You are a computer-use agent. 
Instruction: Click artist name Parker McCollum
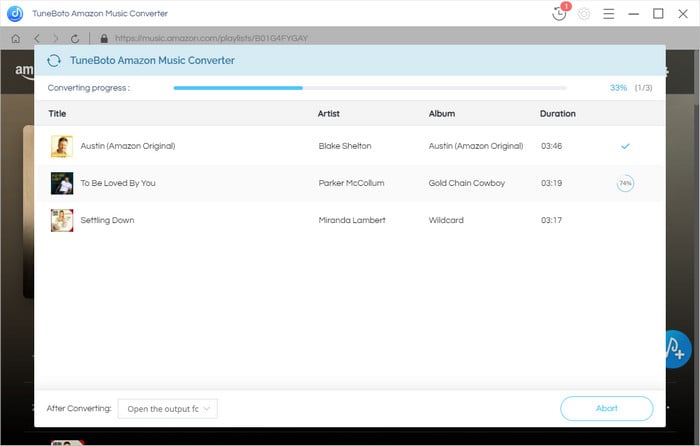point(351,183)
